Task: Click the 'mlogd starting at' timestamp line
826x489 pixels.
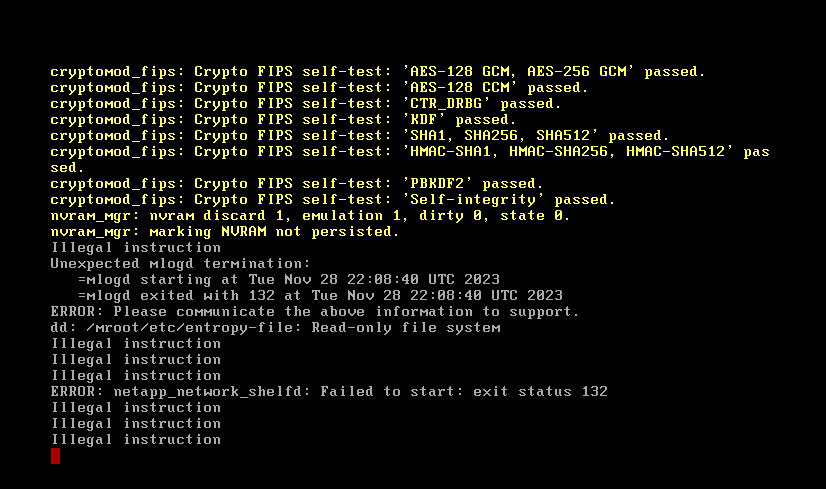Action: (288, 280)
